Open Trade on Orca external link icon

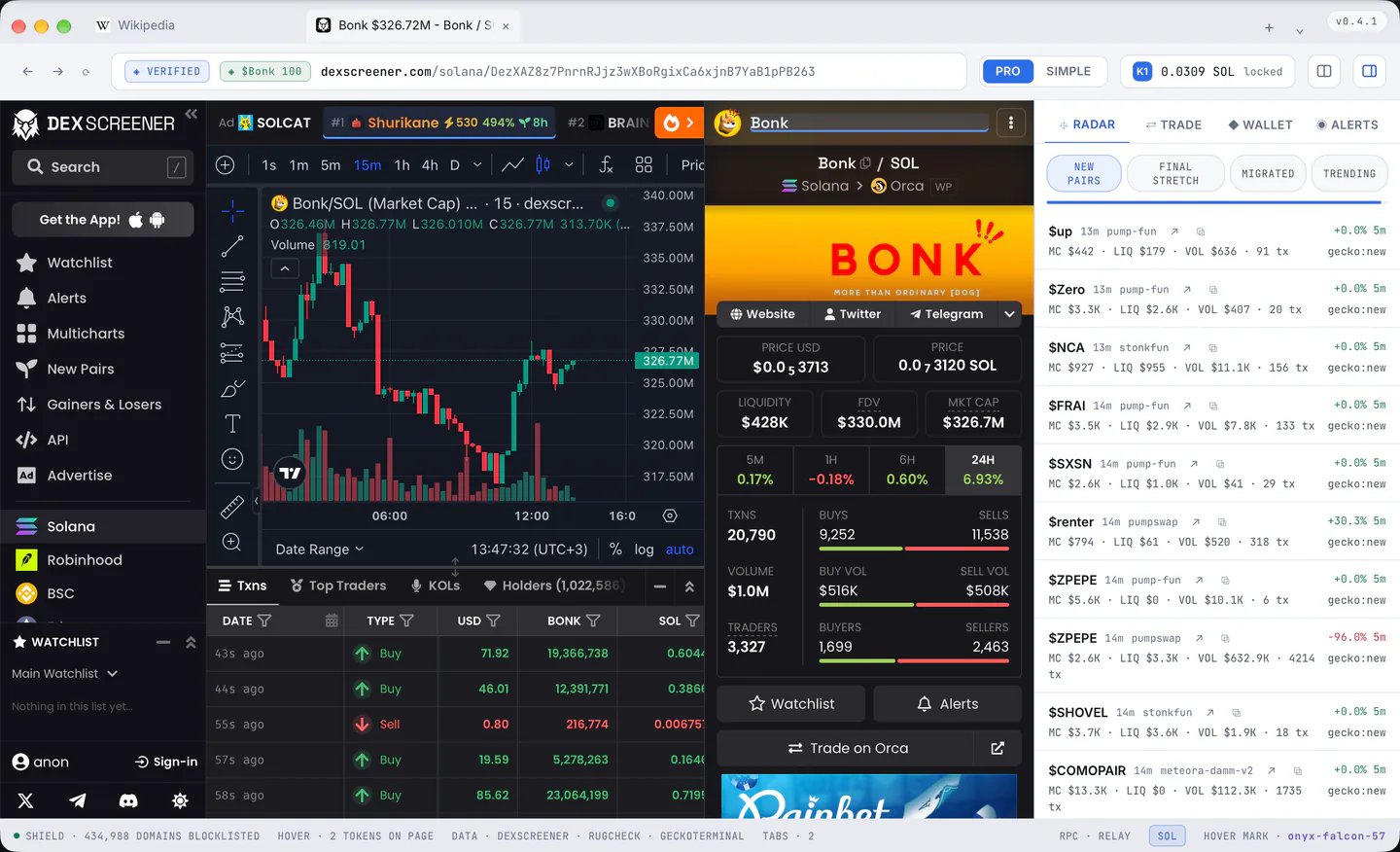coord(997,748)
